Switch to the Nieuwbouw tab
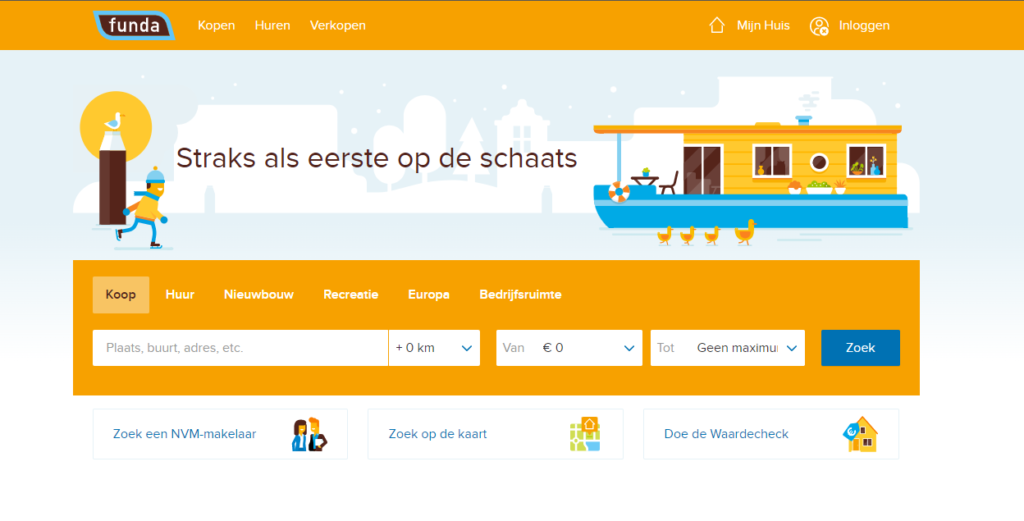The width and height of the screenshot is (1024, 521). (x=259, y=294)
